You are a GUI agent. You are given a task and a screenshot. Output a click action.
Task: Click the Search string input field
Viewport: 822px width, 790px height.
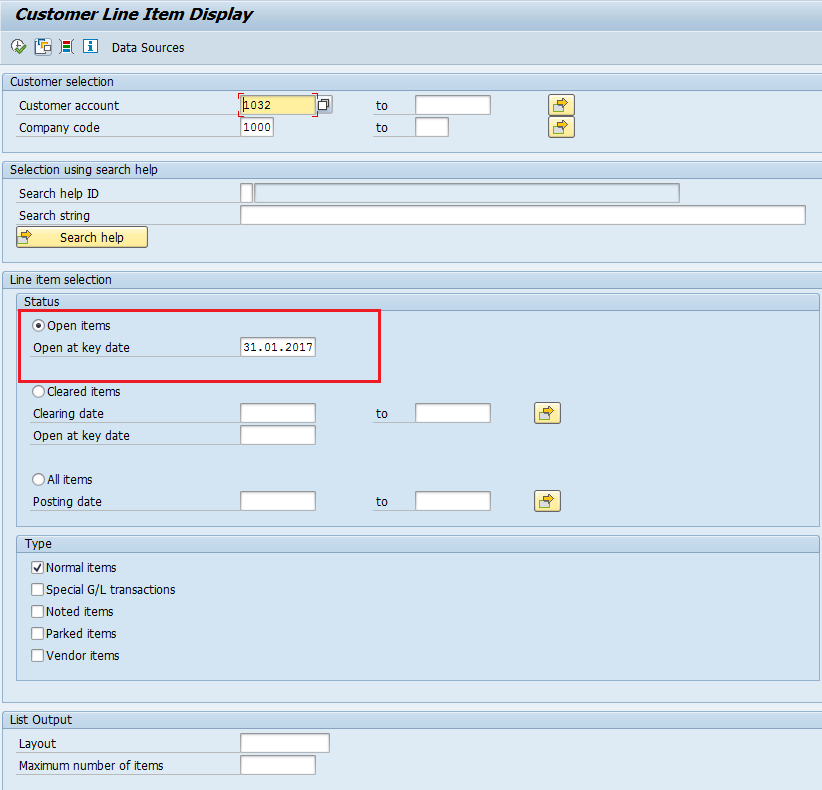[x=523, y=215]
